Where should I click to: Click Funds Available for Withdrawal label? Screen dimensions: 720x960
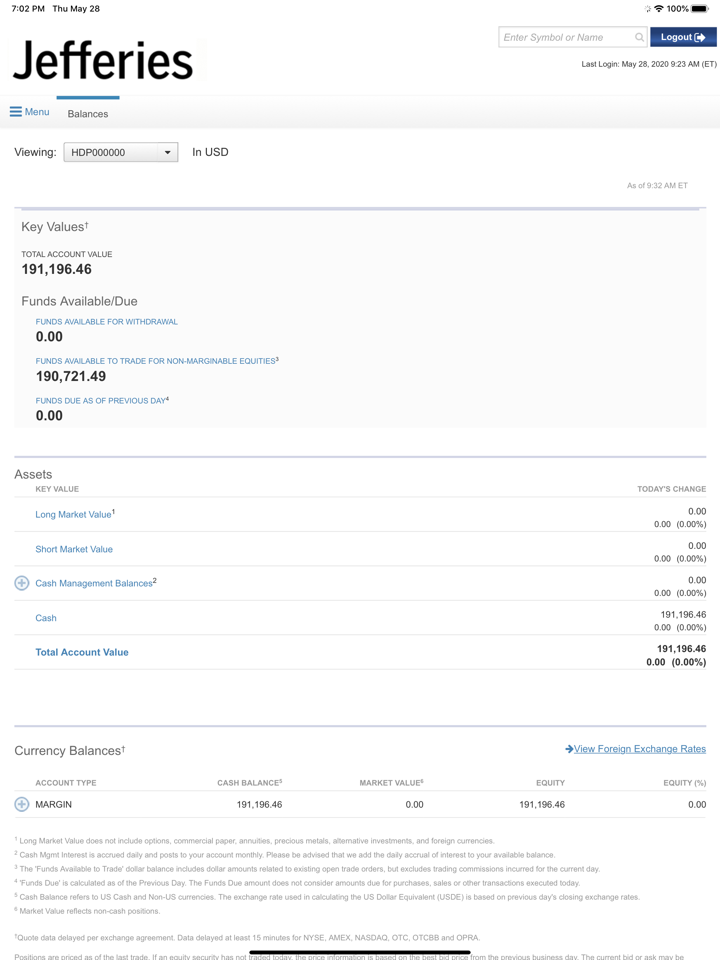pyautogui.click(x=106, y=322)
